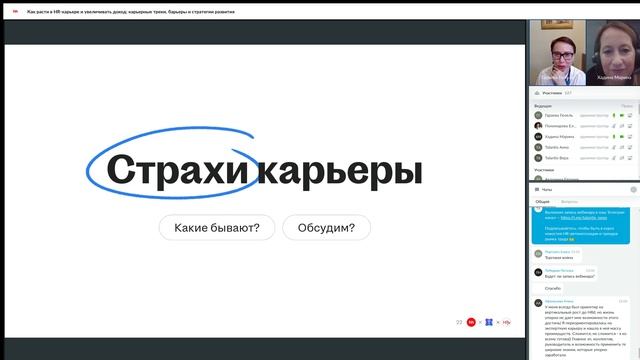
Task: Click the Чаты panel icon
Action: [x=537, y=189]
